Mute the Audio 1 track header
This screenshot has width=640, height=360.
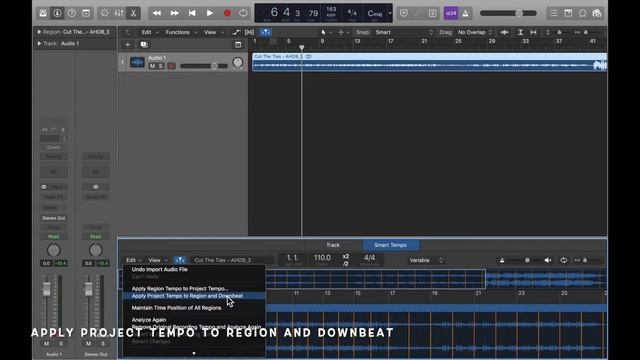tap(152, 66)
